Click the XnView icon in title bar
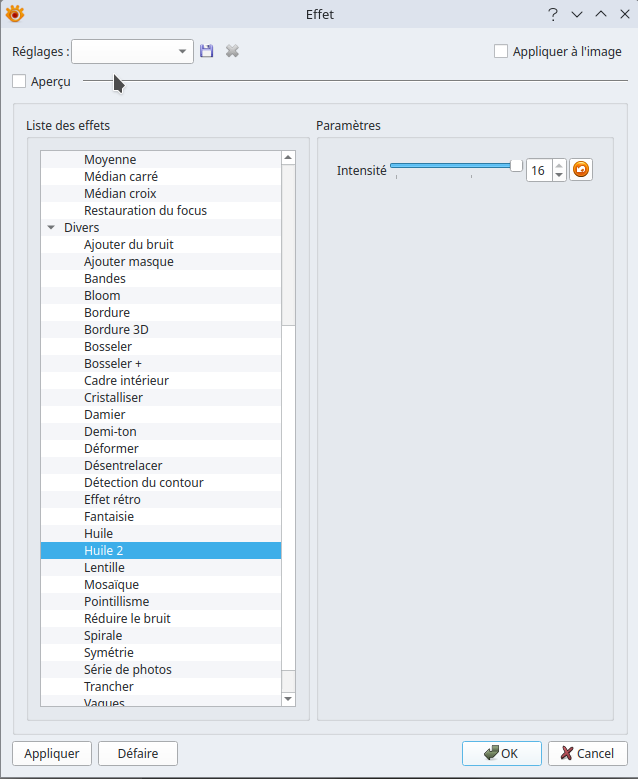 click(14, 14)
